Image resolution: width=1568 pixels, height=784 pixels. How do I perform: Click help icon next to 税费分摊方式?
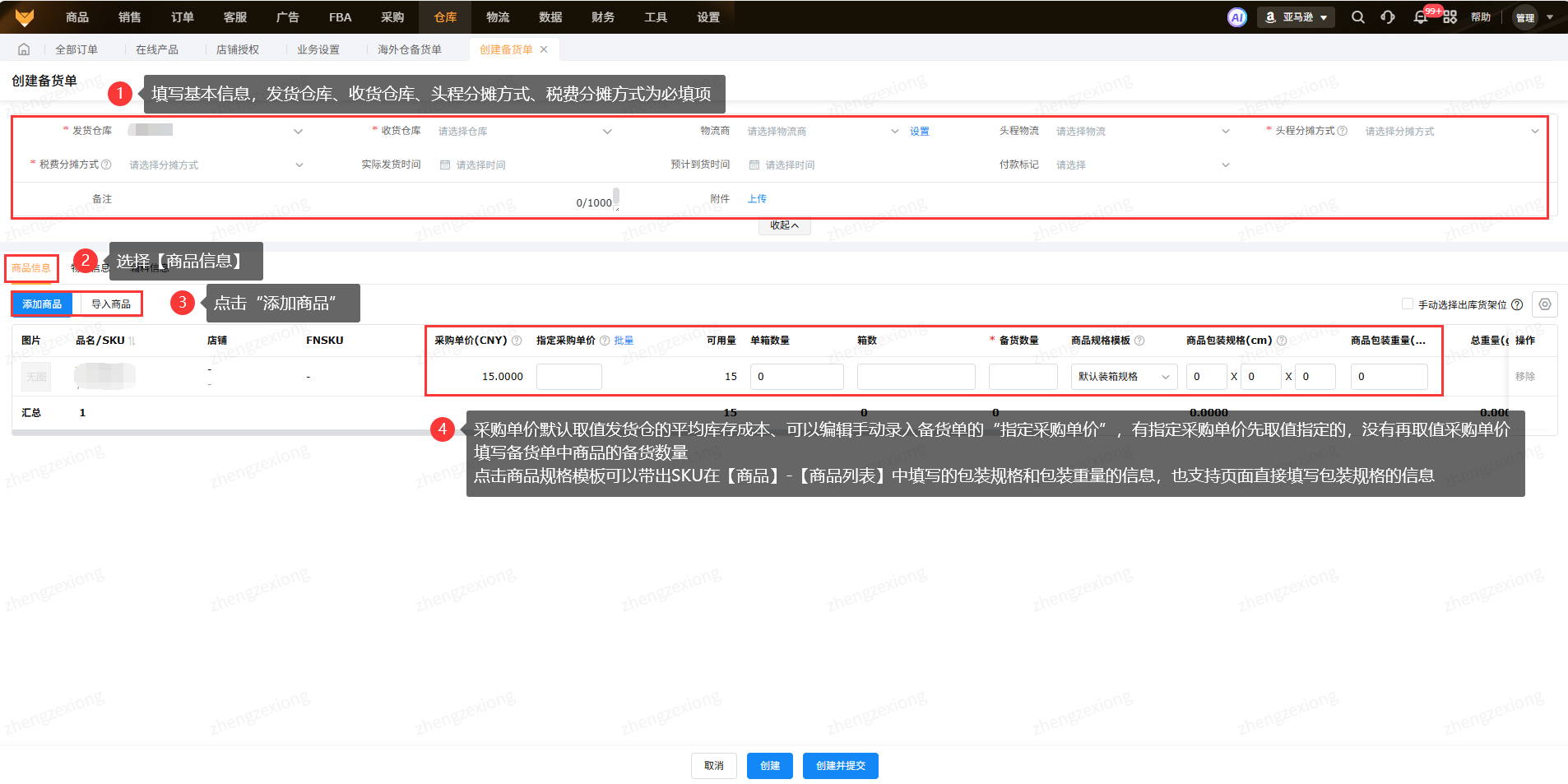pos(106,165)
